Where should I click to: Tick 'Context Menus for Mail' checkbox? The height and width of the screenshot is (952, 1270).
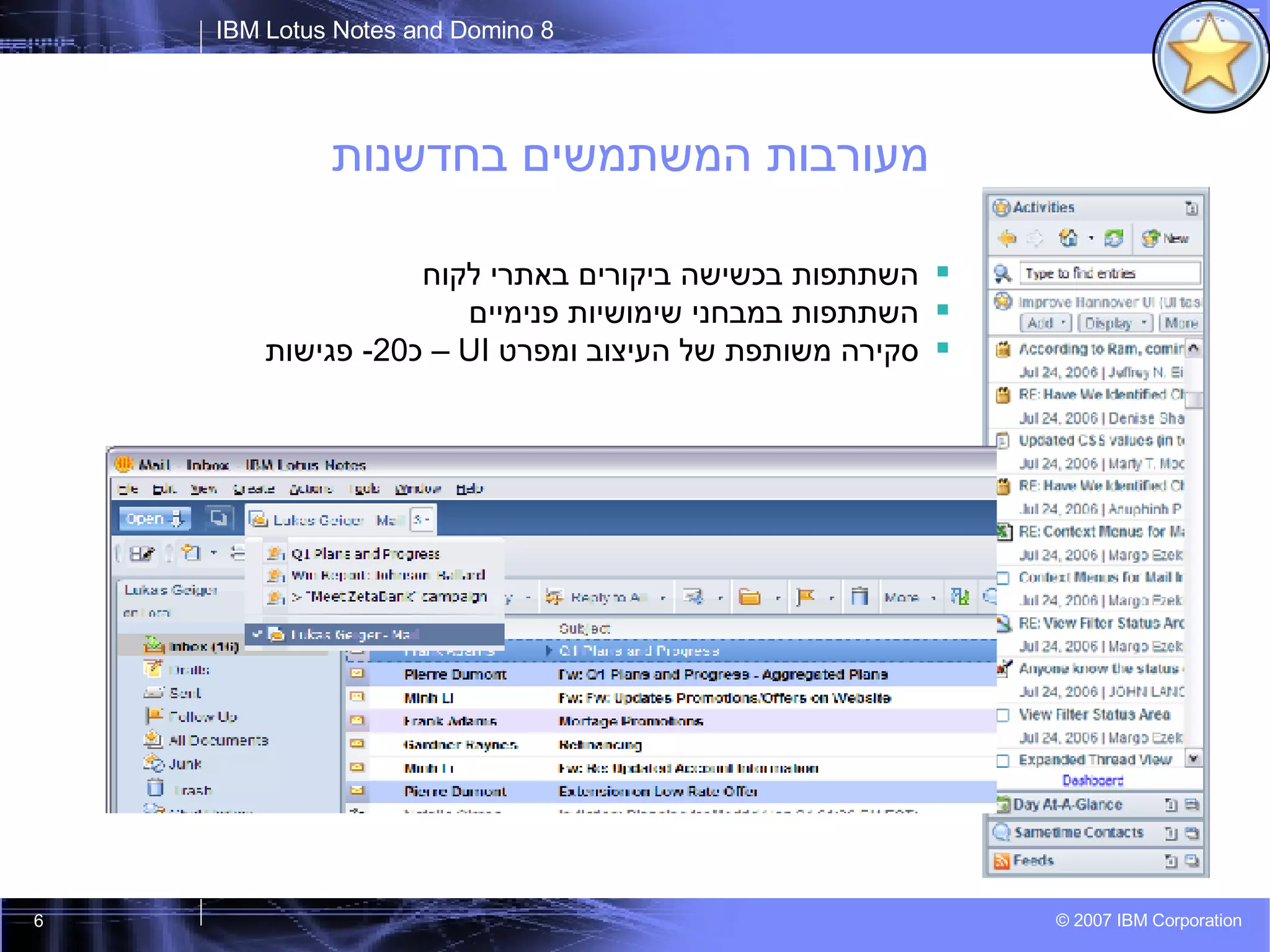[x=1003, y=578]
